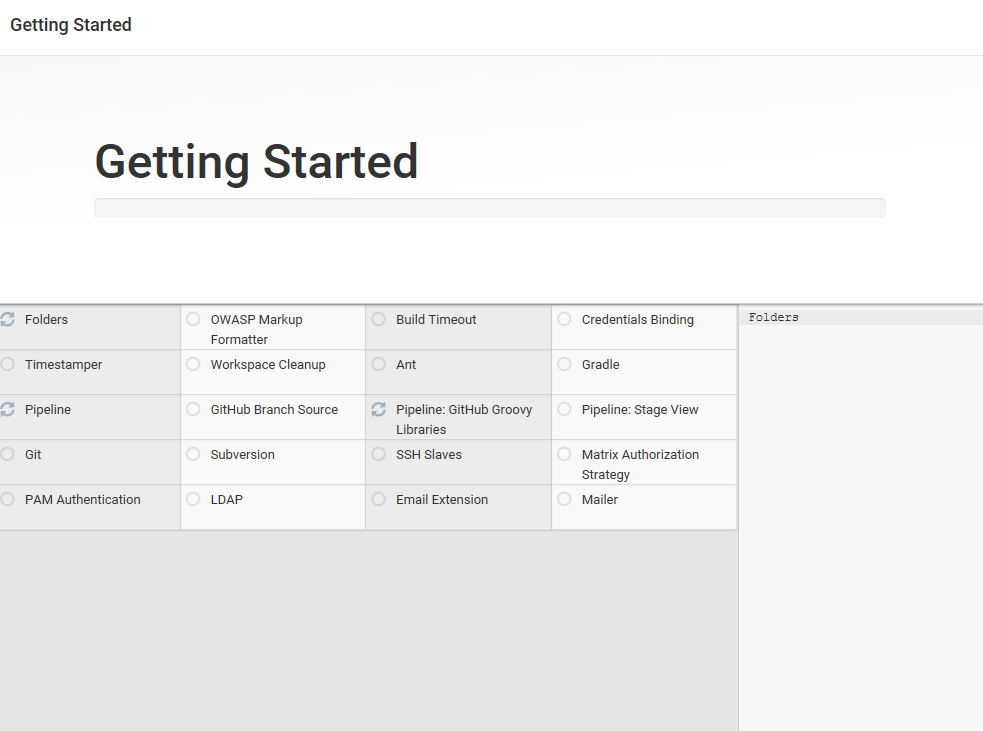Click the status circle beside LDAP

(x=193, y=500)
